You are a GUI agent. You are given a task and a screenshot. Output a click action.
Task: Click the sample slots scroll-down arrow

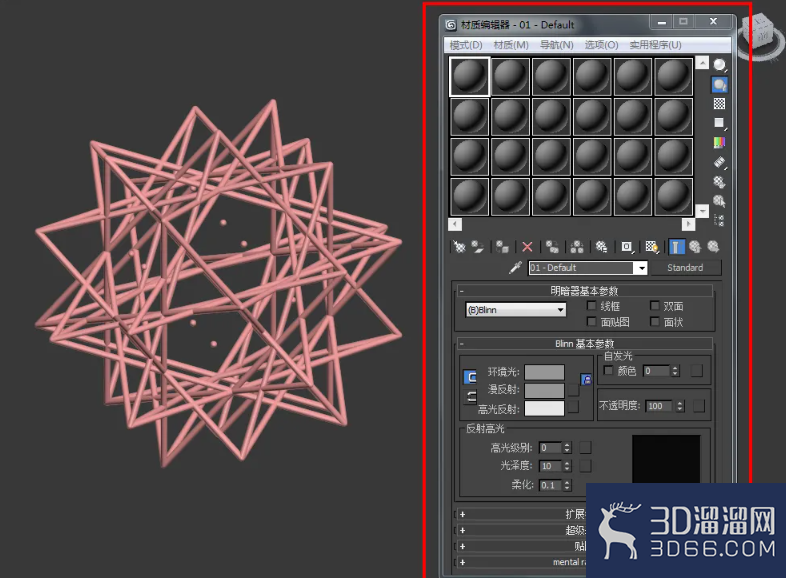703,211
